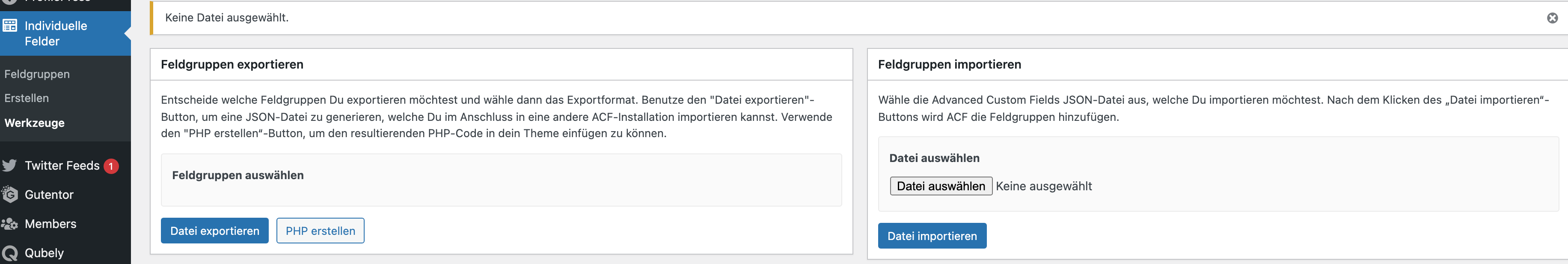Click the 'Feldgruppen exportieren' panel header
Viewport: 1568px width, 264px height.
point(232,64)
